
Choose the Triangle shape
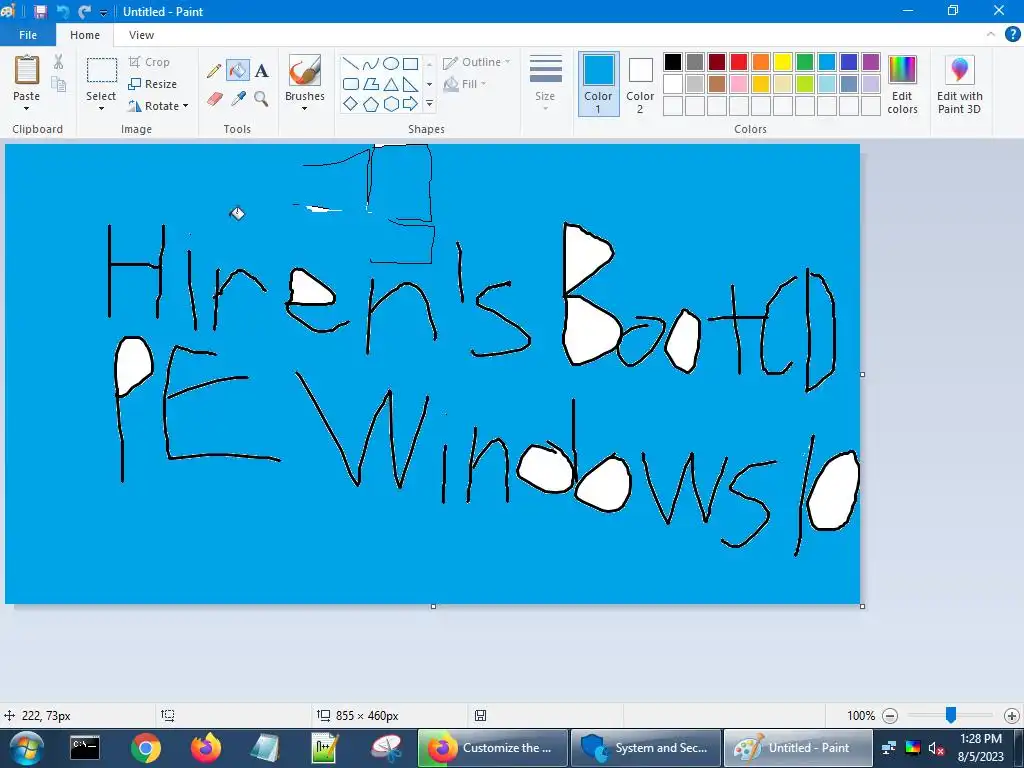click(391, 84)
